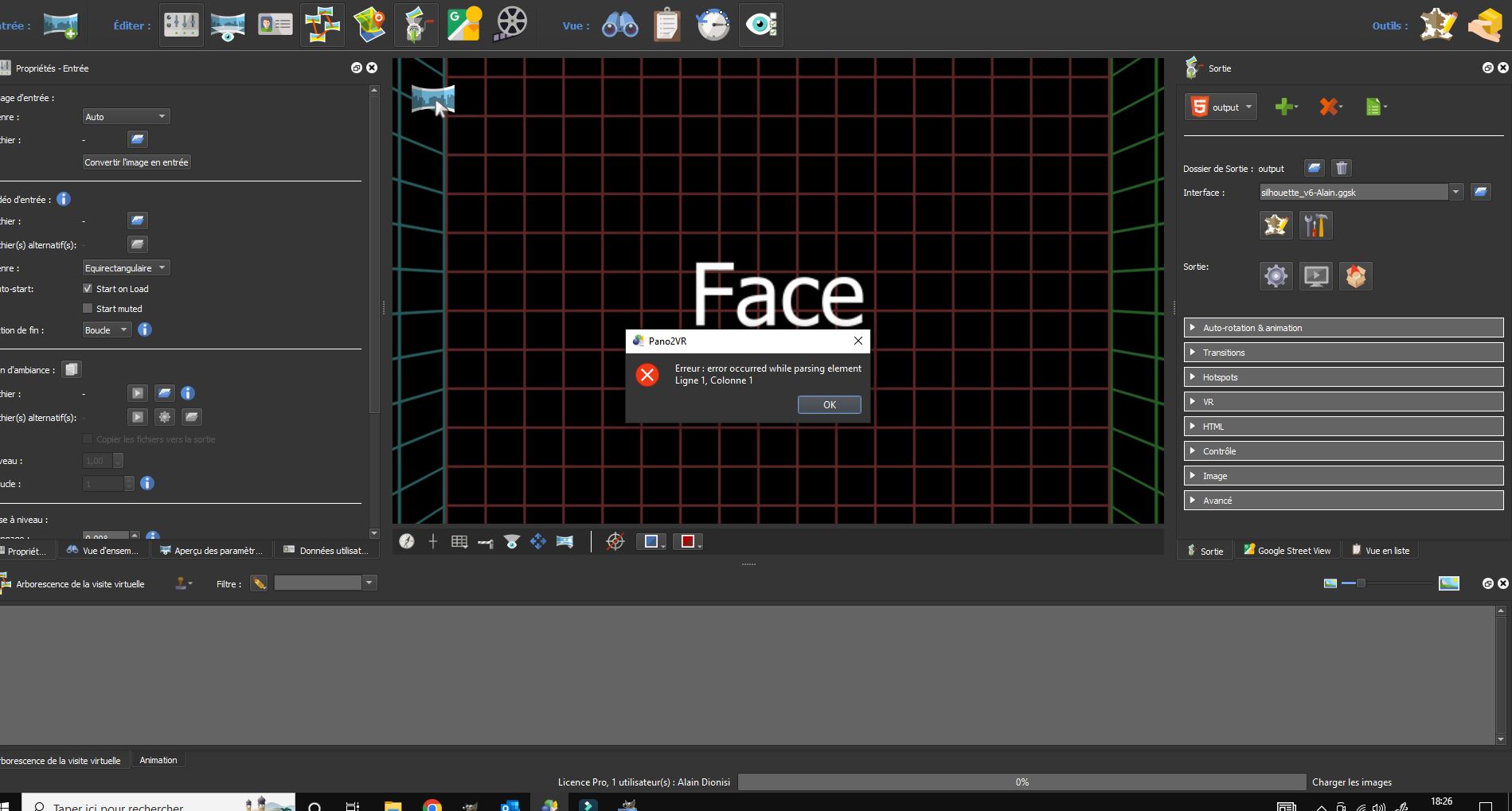Open the viewing parameters panorama-eye icon

point(228,25)
